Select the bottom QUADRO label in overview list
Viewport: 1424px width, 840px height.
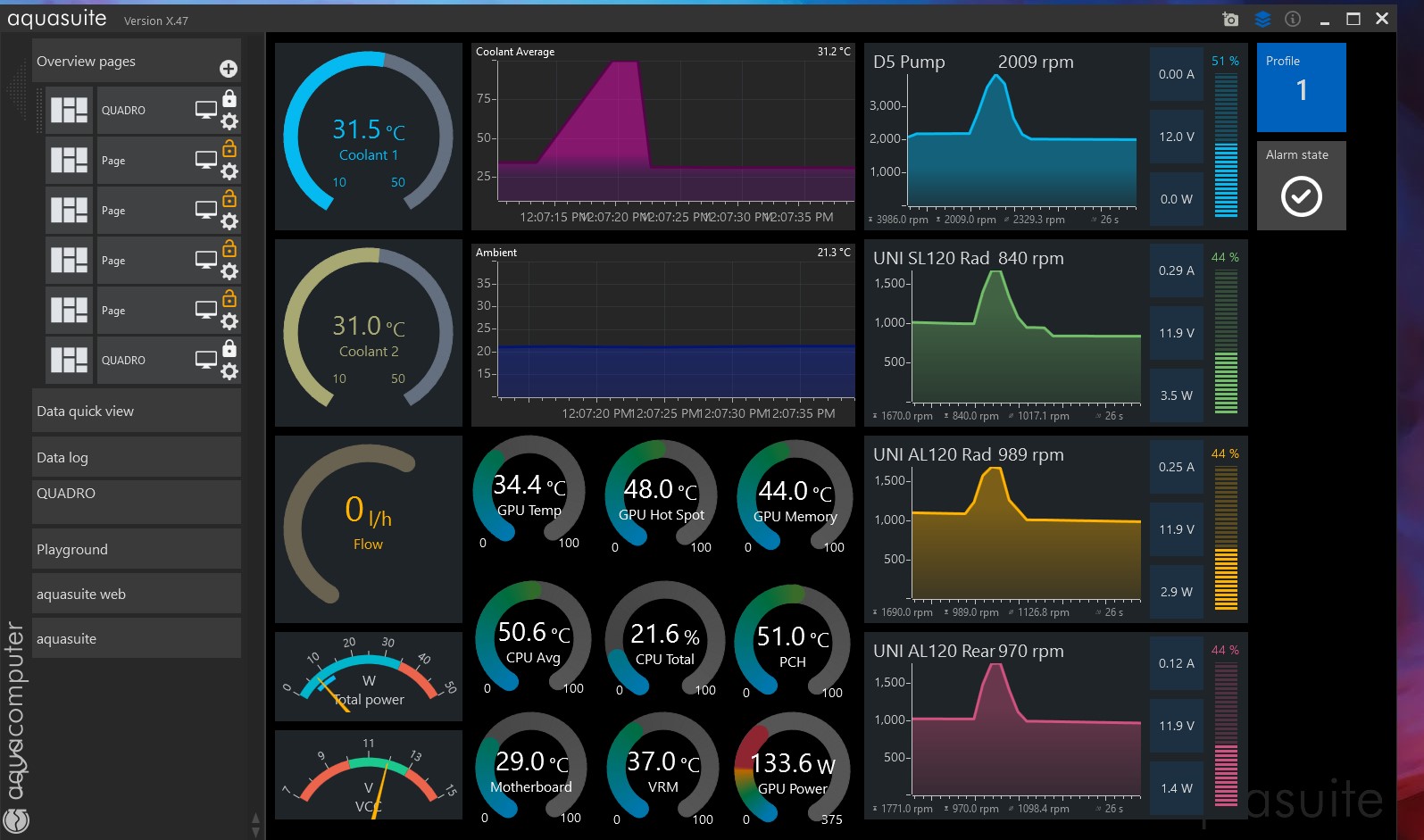click(123, 361)
